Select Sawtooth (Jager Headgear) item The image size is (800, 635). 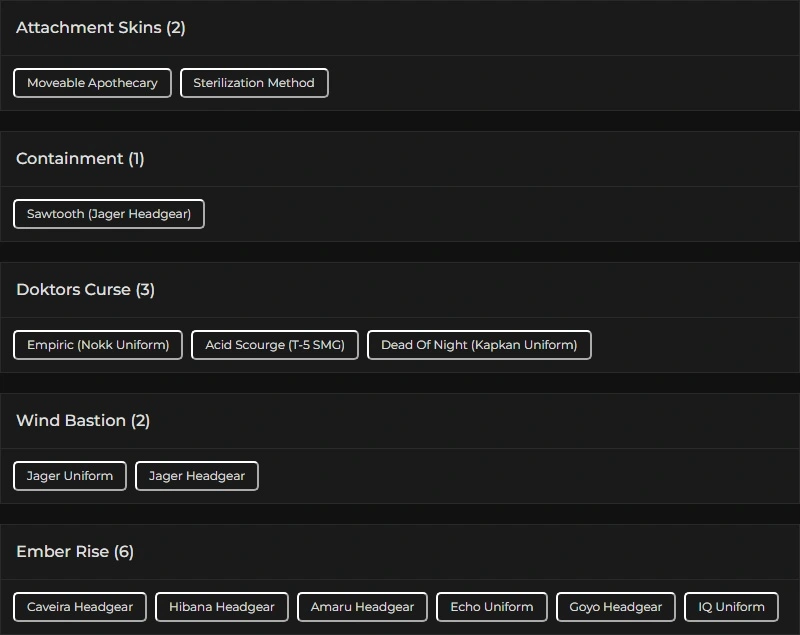109,214
